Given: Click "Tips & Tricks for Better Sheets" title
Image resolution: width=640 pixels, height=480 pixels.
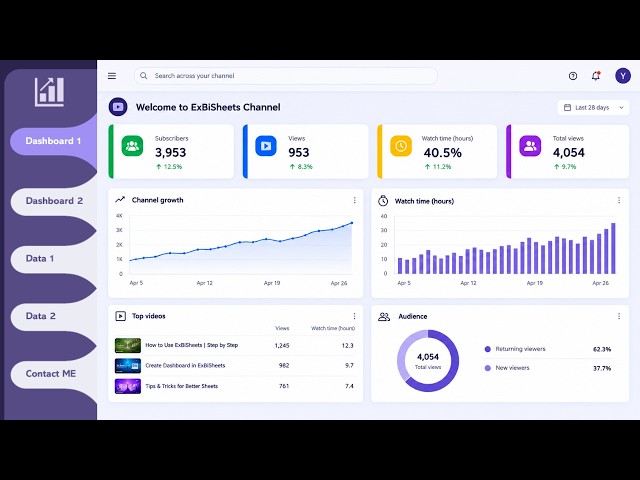Looking at the screenshot, I should pyautogui.click(x=182, y=386).
